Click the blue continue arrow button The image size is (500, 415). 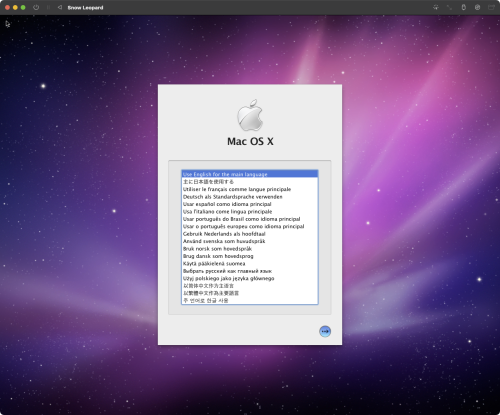pyautogui.click(x=325, y=331)
